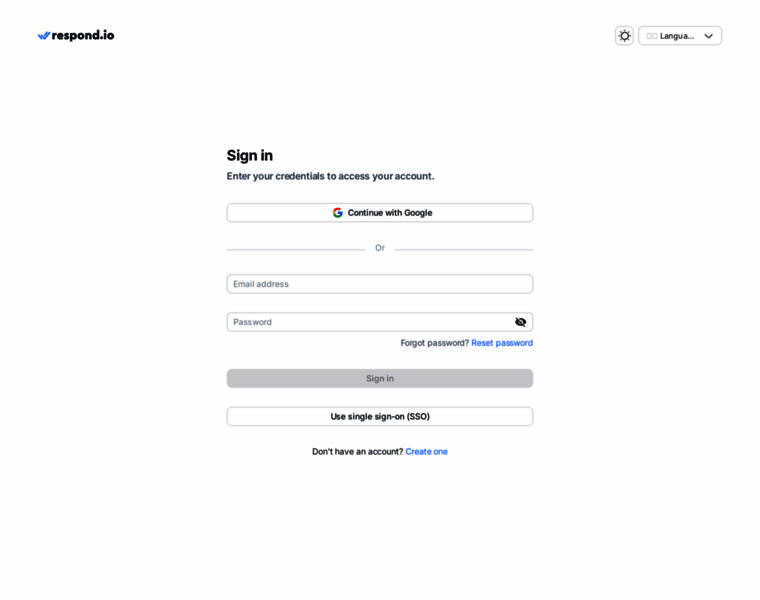Focus the Email address field
760x600 pixels.
click(x=380, y=284)
